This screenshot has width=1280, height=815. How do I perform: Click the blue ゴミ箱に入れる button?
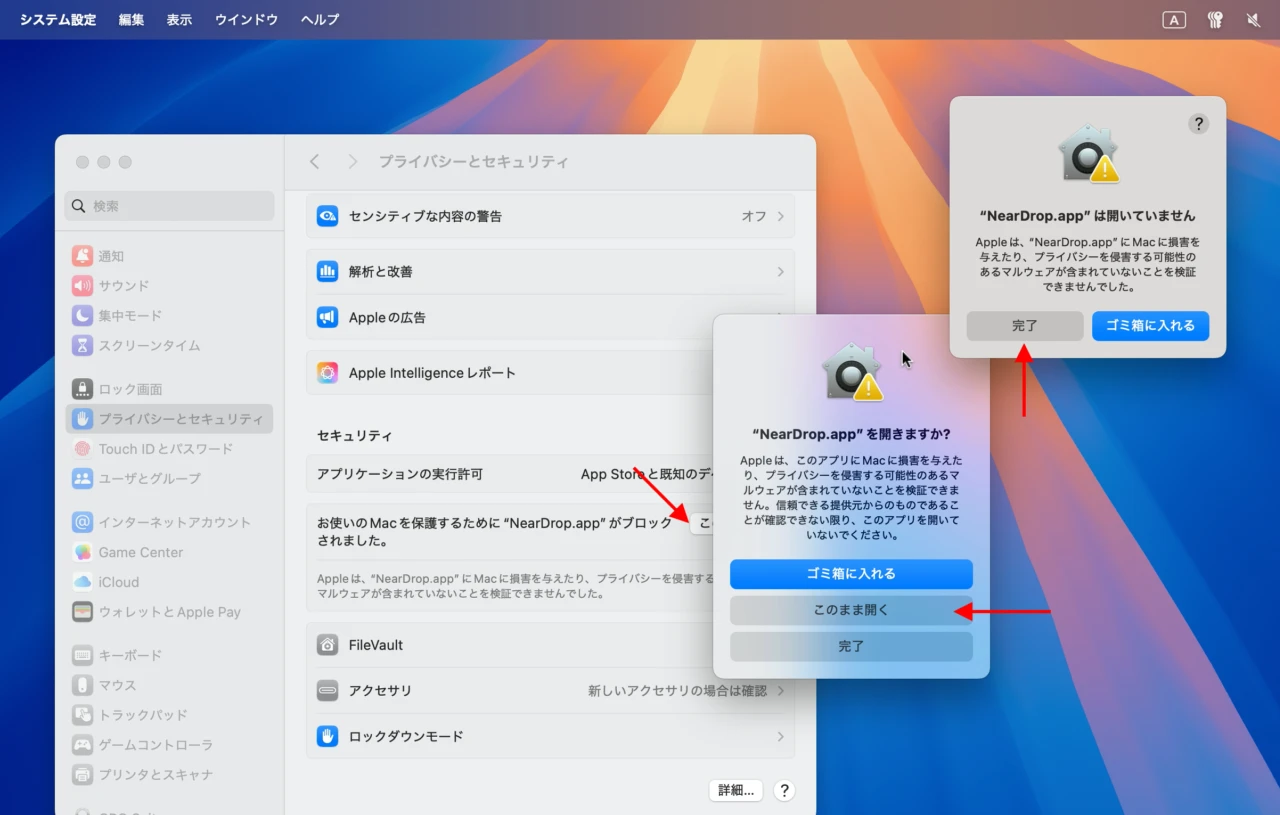851,574
